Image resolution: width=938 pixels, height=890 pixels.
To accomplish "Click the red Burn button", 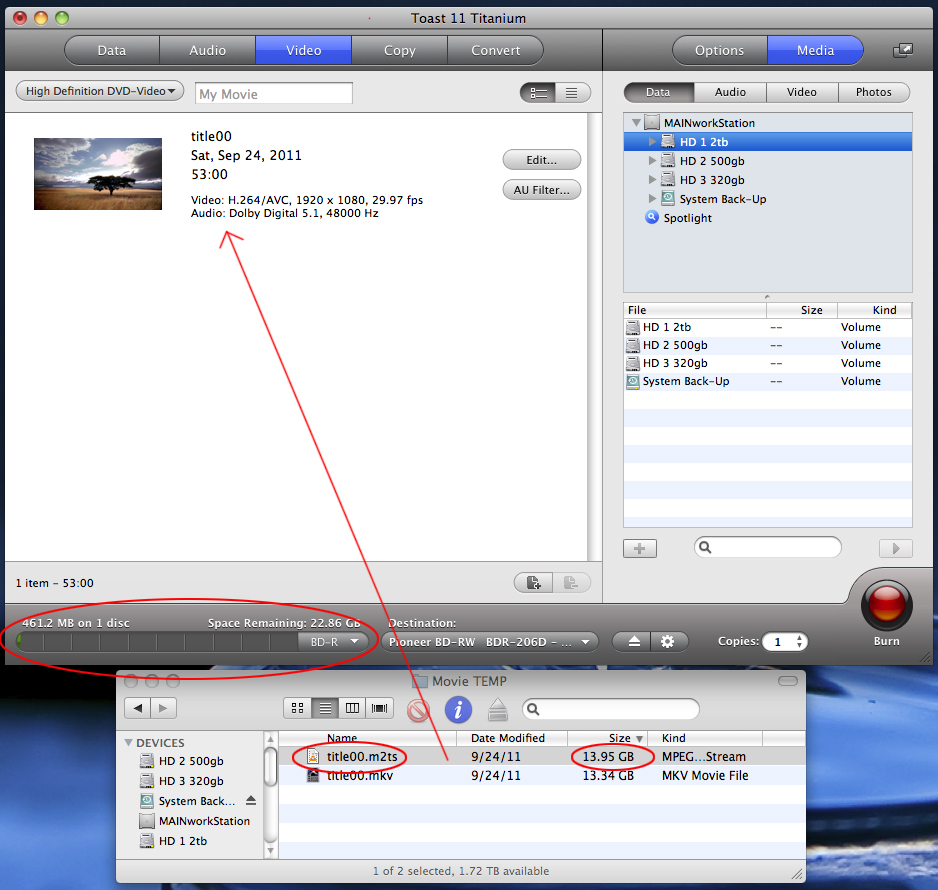I will [x=887, y=604].
